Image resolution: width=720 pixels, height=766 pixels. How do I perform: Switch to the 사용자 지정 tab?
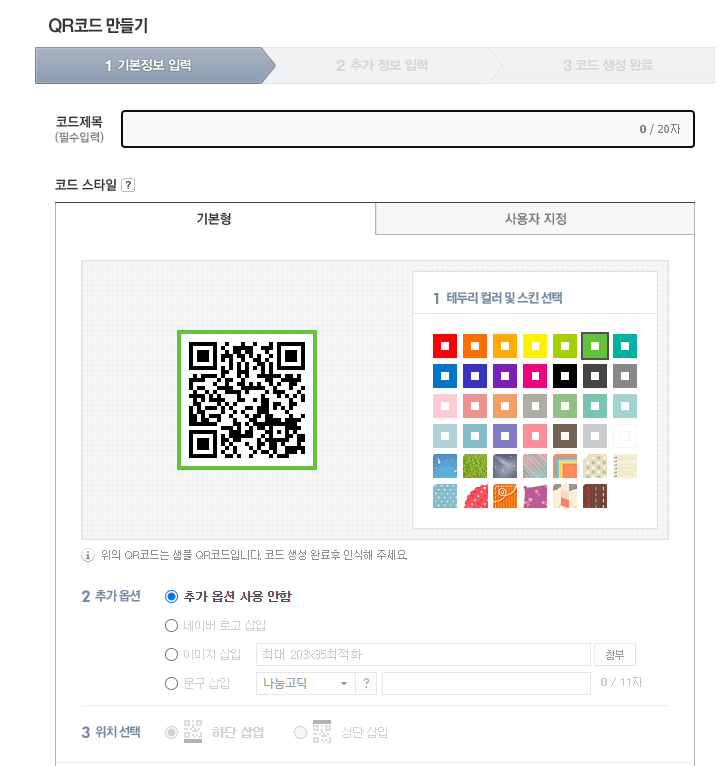coord(535,218)
